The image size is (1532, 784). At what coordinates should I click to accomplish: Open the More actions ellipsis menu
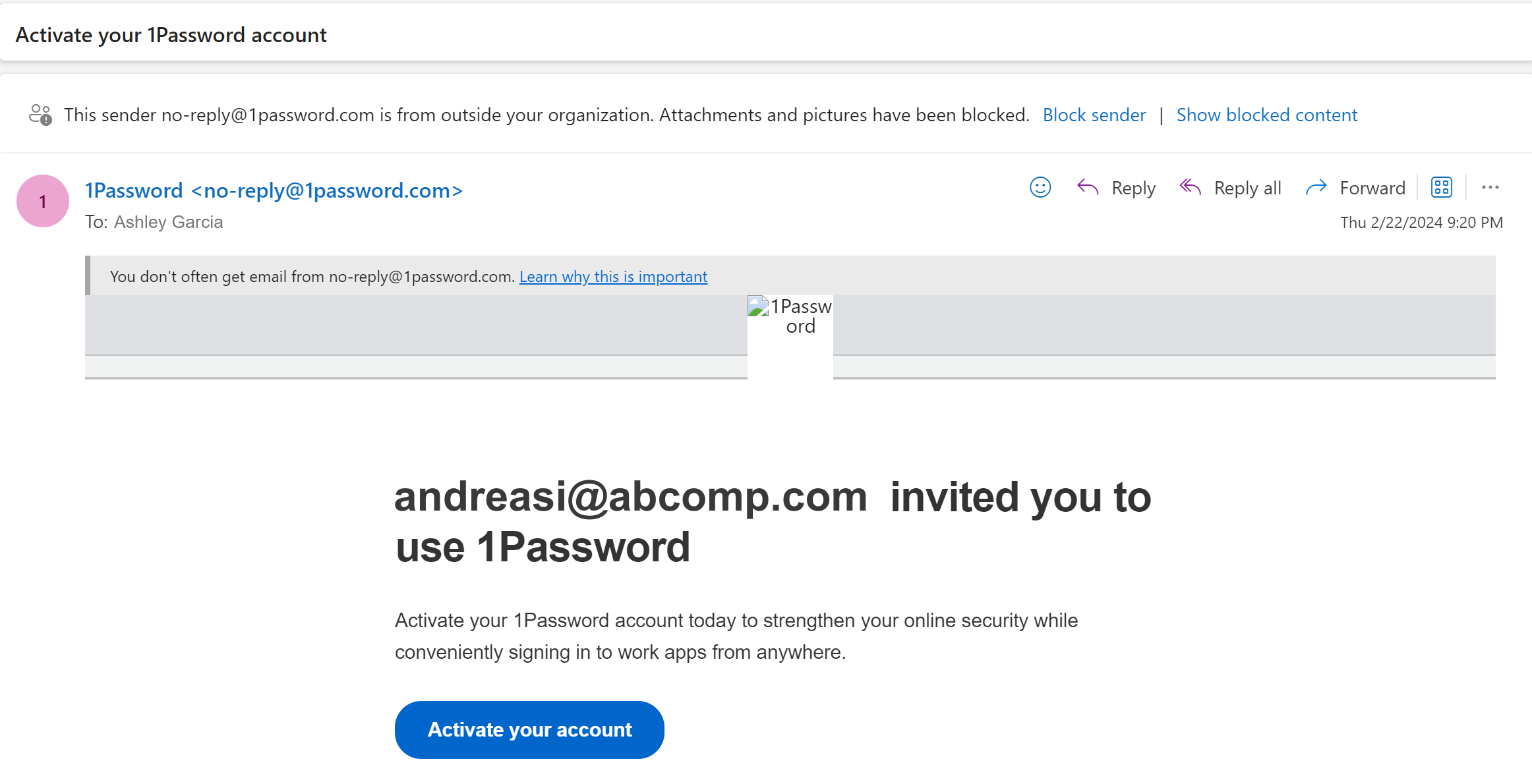coord(1490,188)
